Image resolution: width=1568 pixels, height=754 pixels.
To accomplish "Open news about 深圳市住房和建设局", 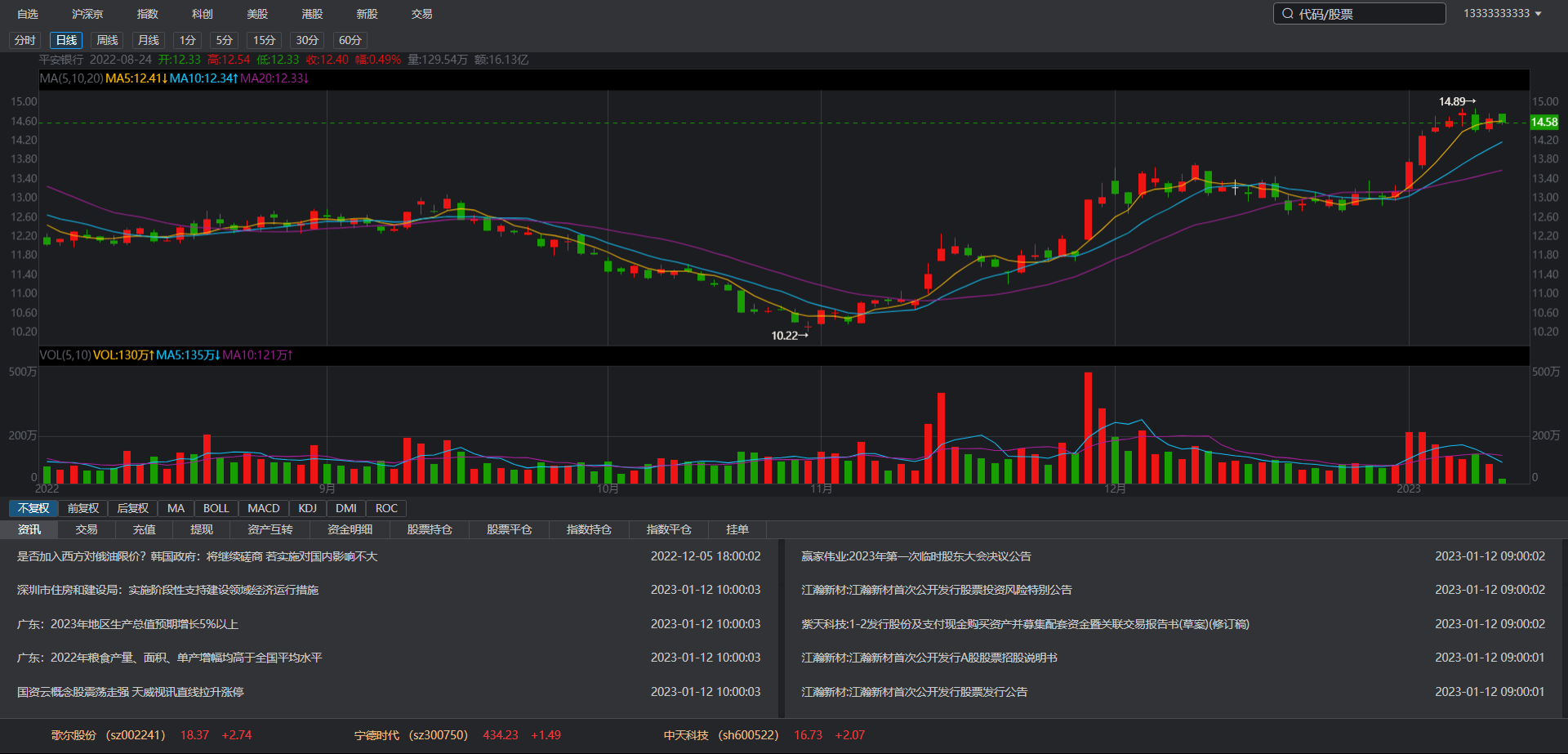I will (x=167, y=590).
